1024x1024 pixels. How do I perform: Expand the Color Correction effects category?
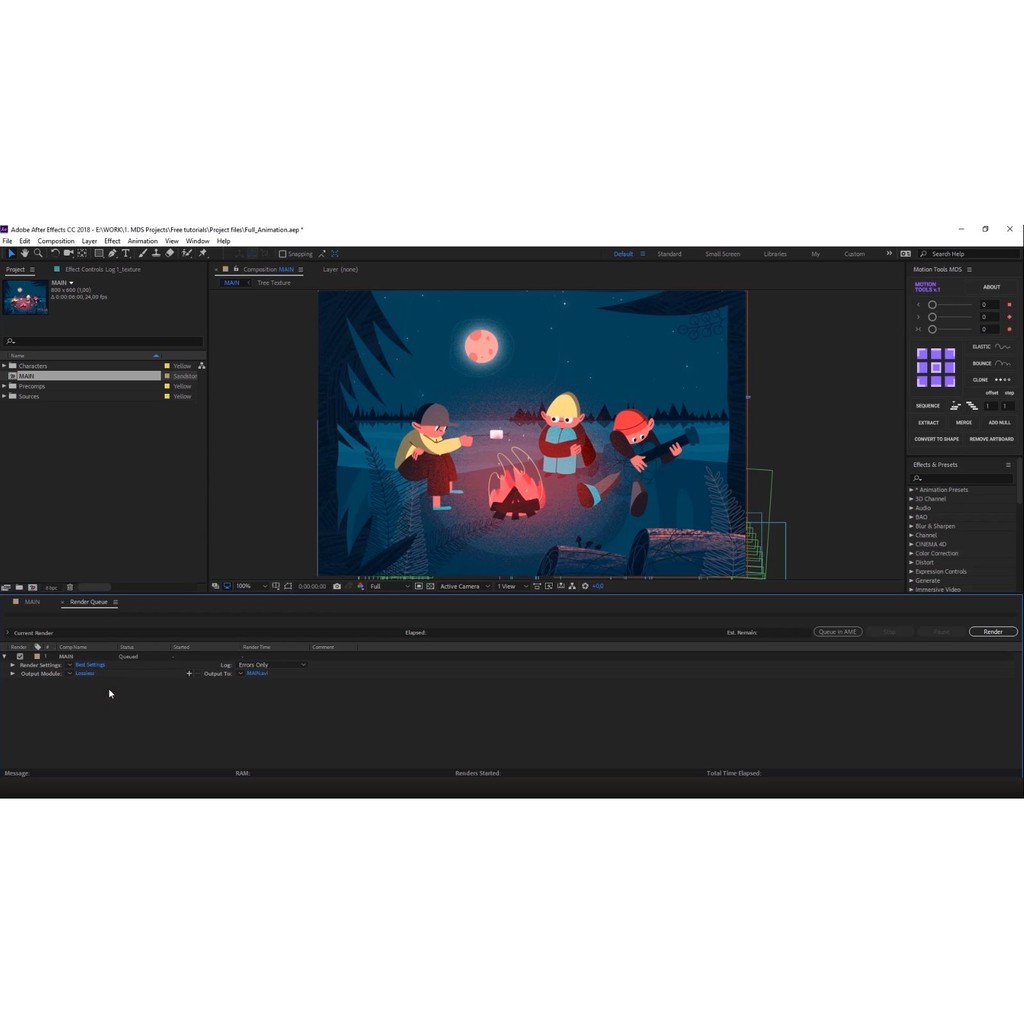[911, 553]
